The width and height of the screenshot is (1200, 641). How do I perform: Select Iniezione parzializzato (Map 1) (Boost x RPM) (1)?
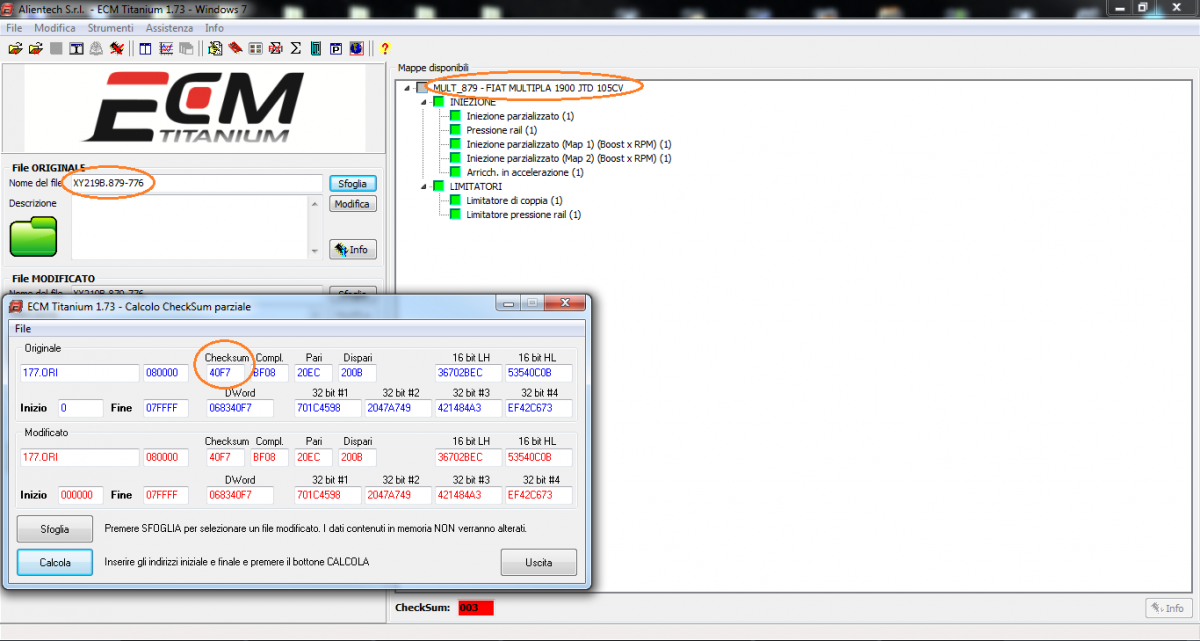click(x=568, y=144)
